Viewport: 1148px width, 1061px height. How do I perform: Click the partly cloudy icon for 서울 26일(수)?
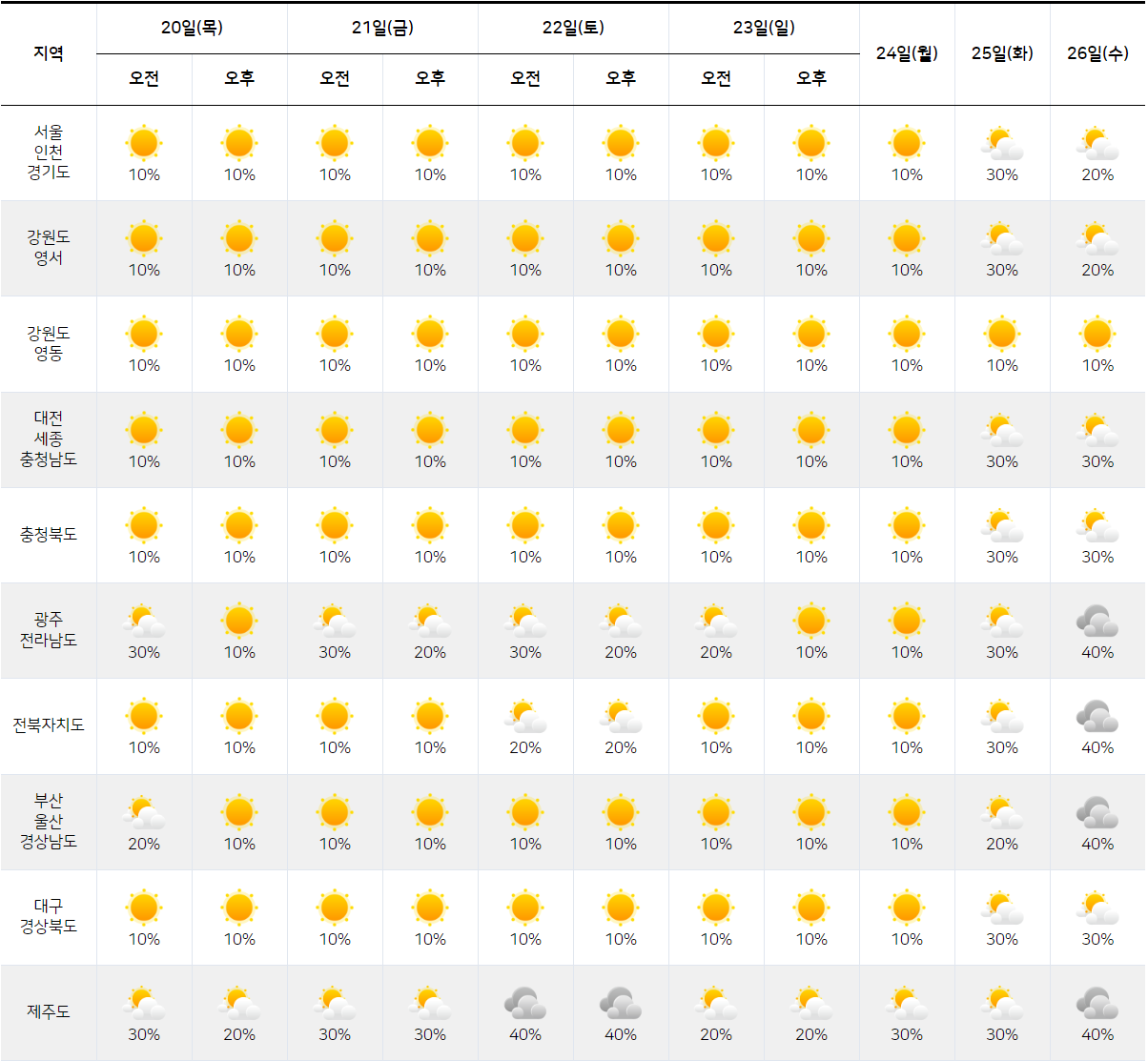[x=1098, y=143]
